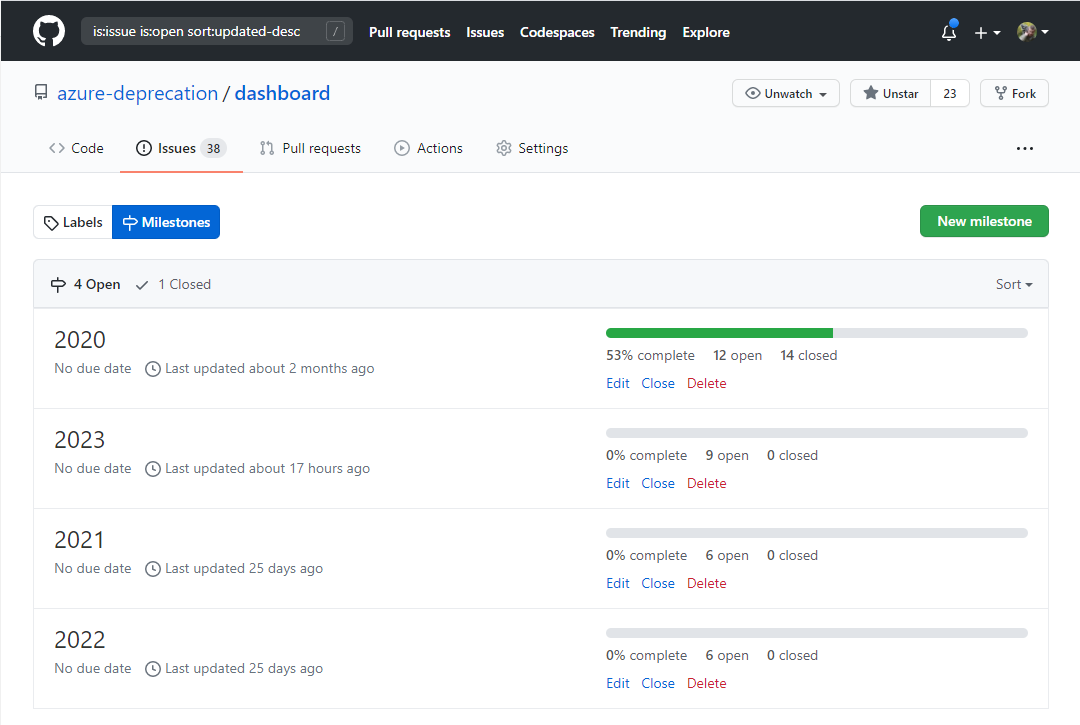
Task: Switch to the Actions tab
Action: [428, 148]
